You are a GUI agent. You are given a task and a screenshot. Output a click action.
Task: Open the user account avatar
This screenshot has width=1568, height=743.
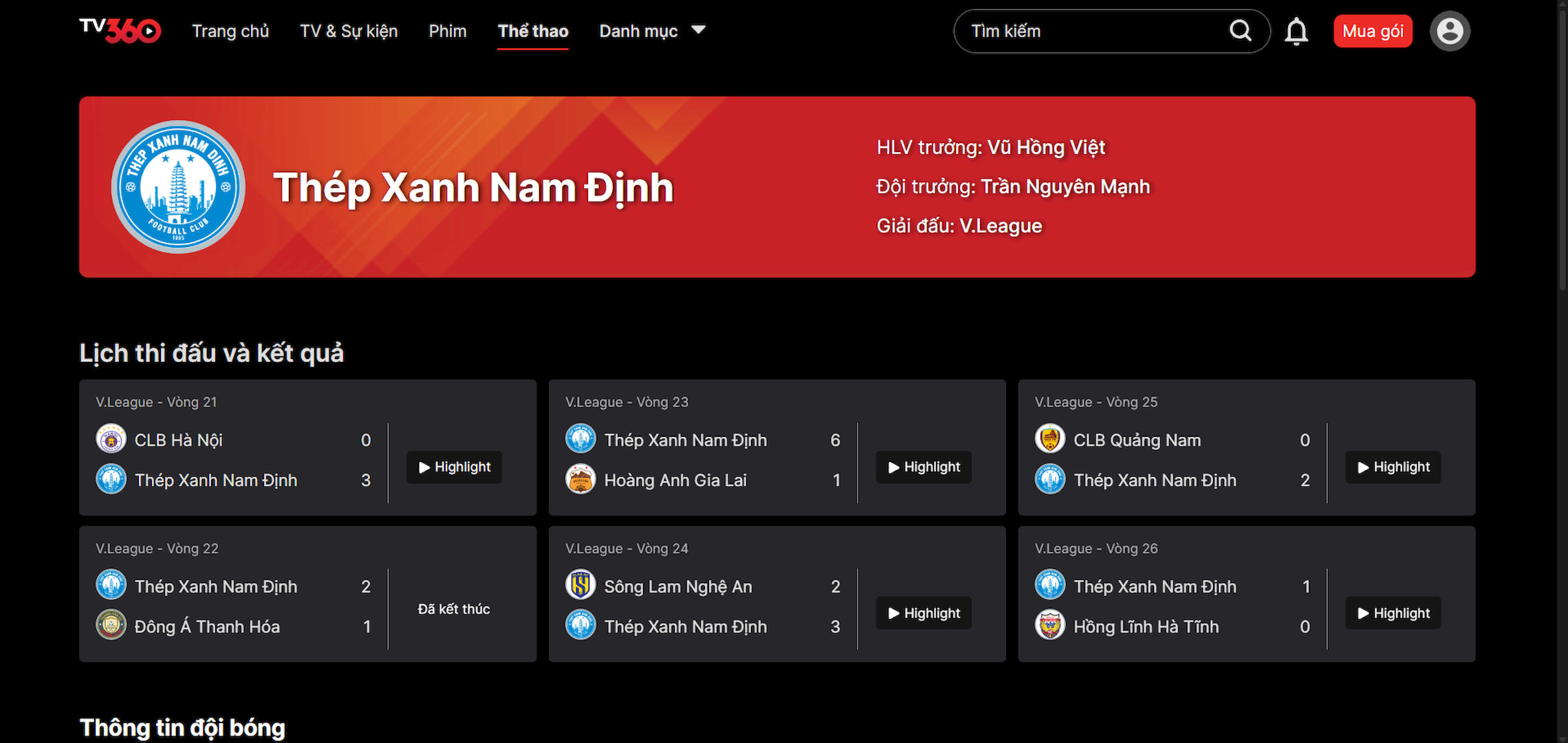1450,31
